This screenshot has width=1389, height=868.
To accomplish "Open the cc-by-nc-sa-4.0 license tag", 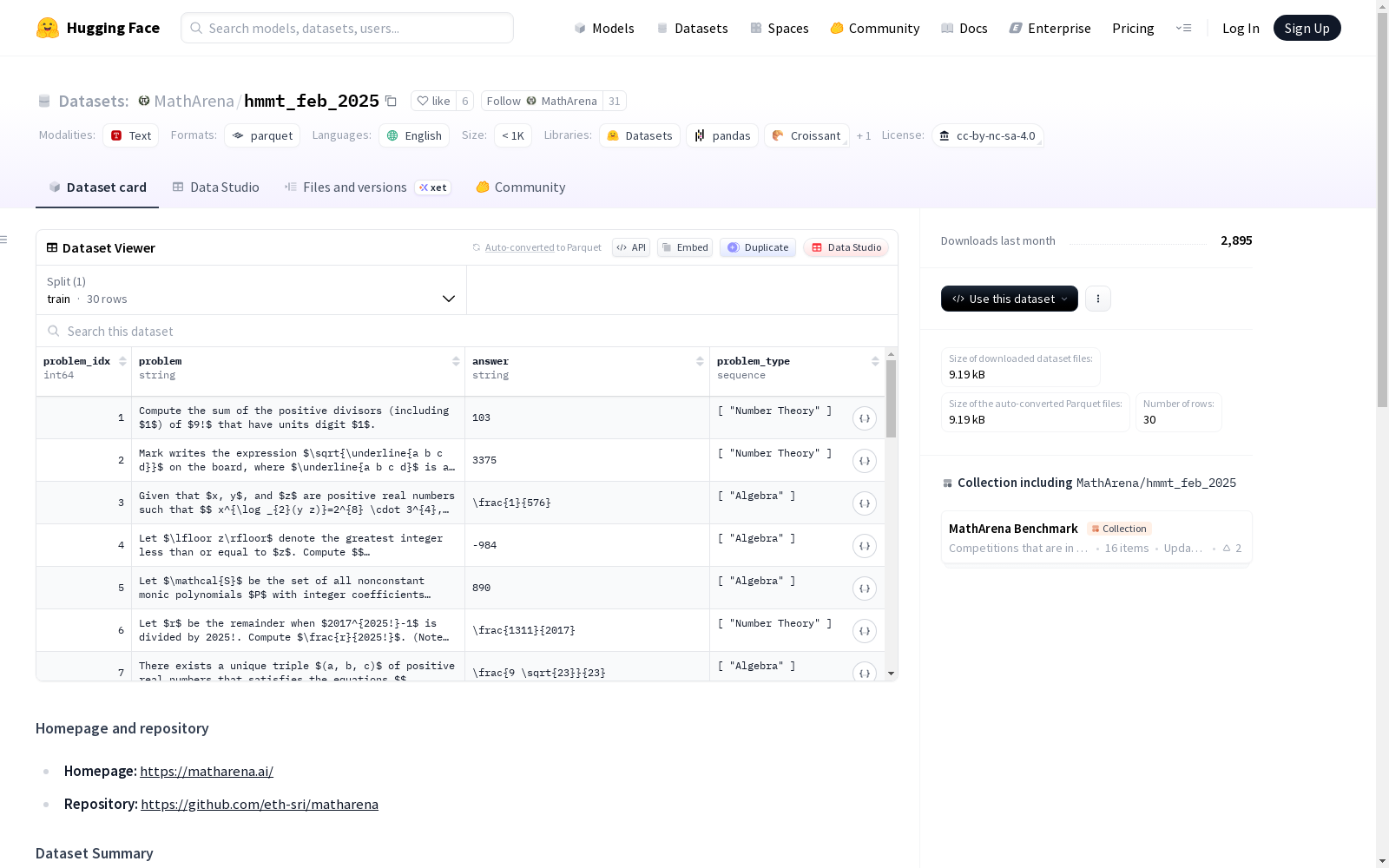I will click(987, 135).
